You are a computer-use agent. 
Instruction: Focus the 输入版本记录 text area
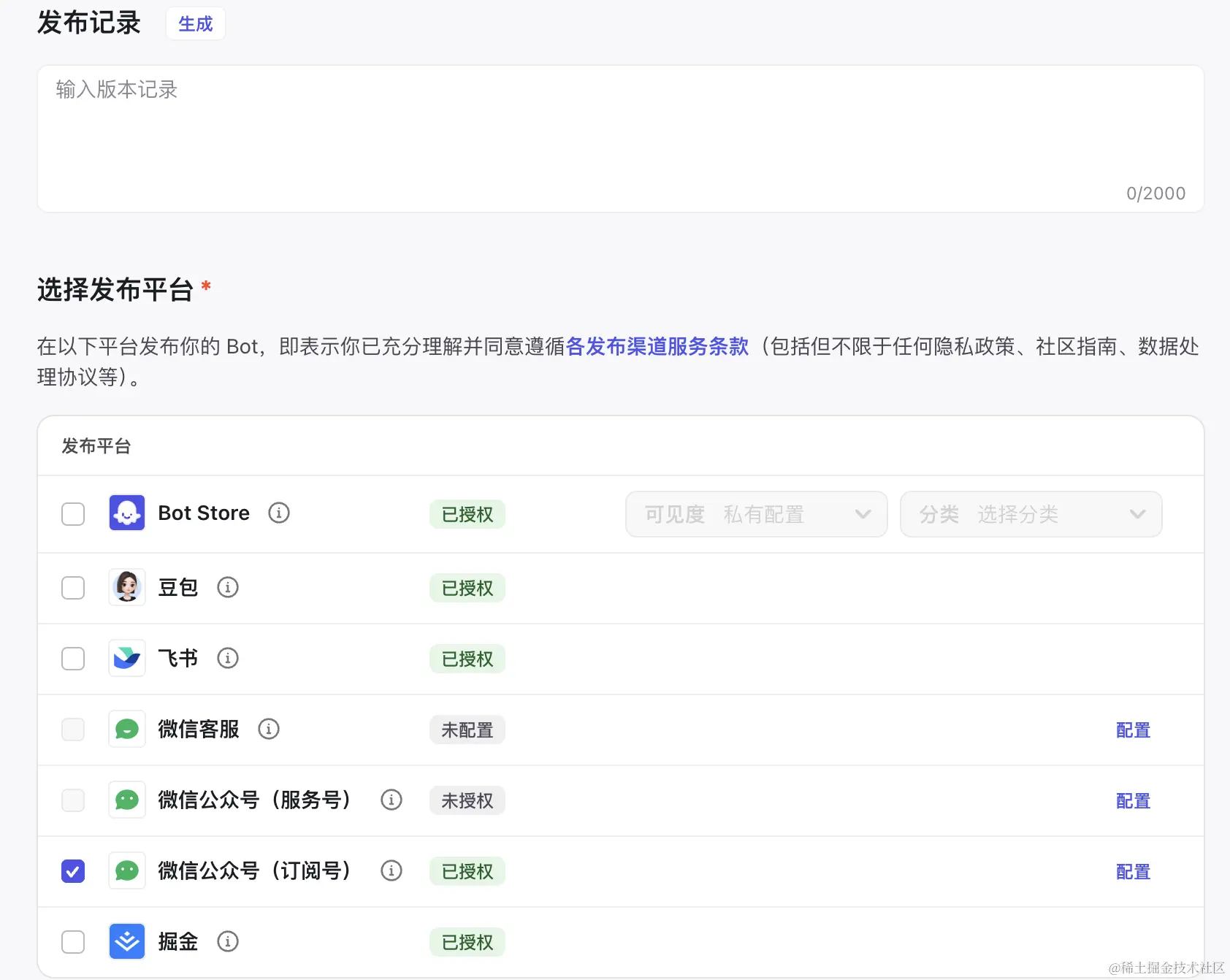(621, 139)
